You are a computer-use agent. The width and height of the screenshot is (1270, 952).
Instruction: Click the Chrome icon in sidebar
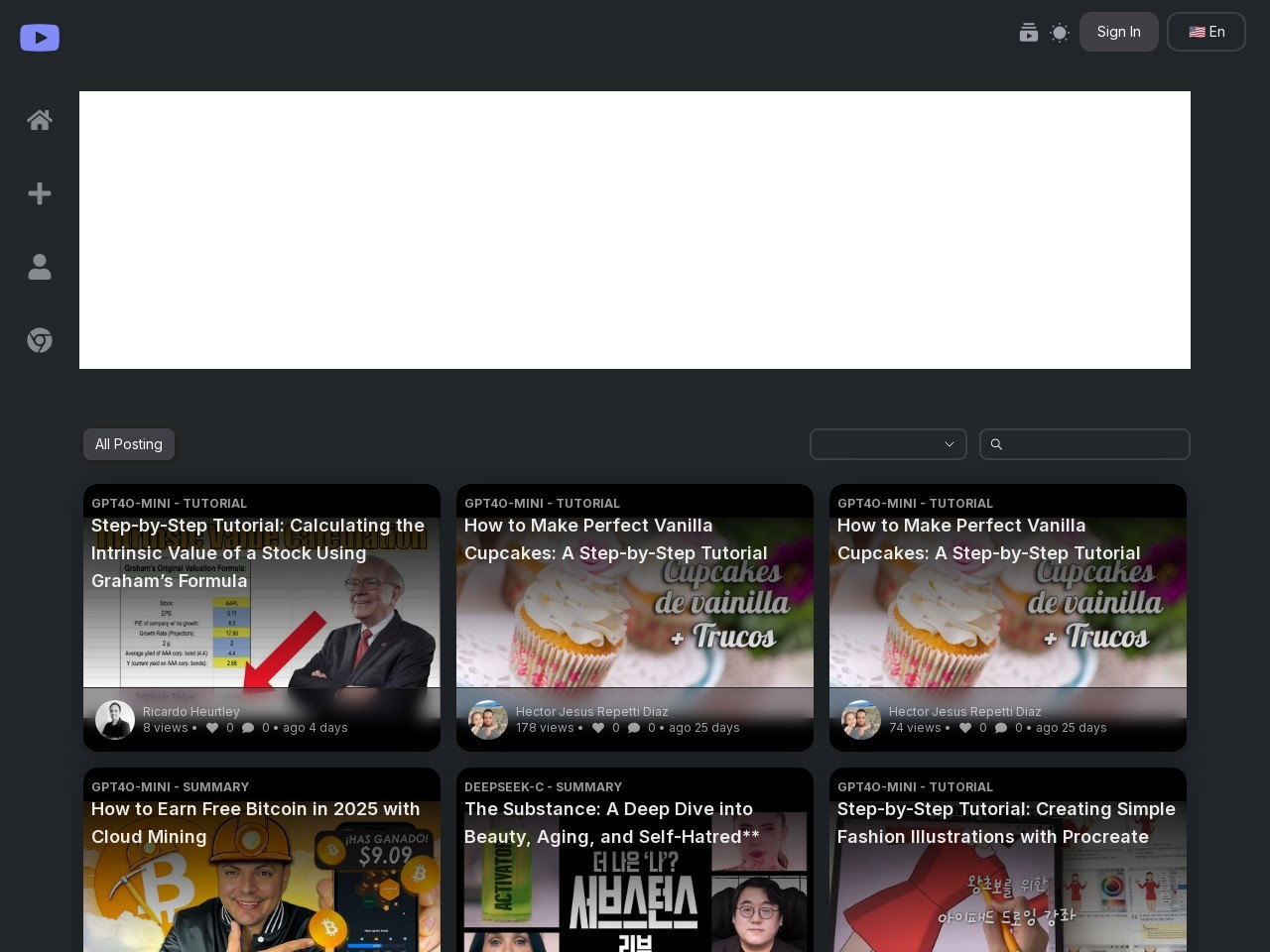(x=40, y=340)
